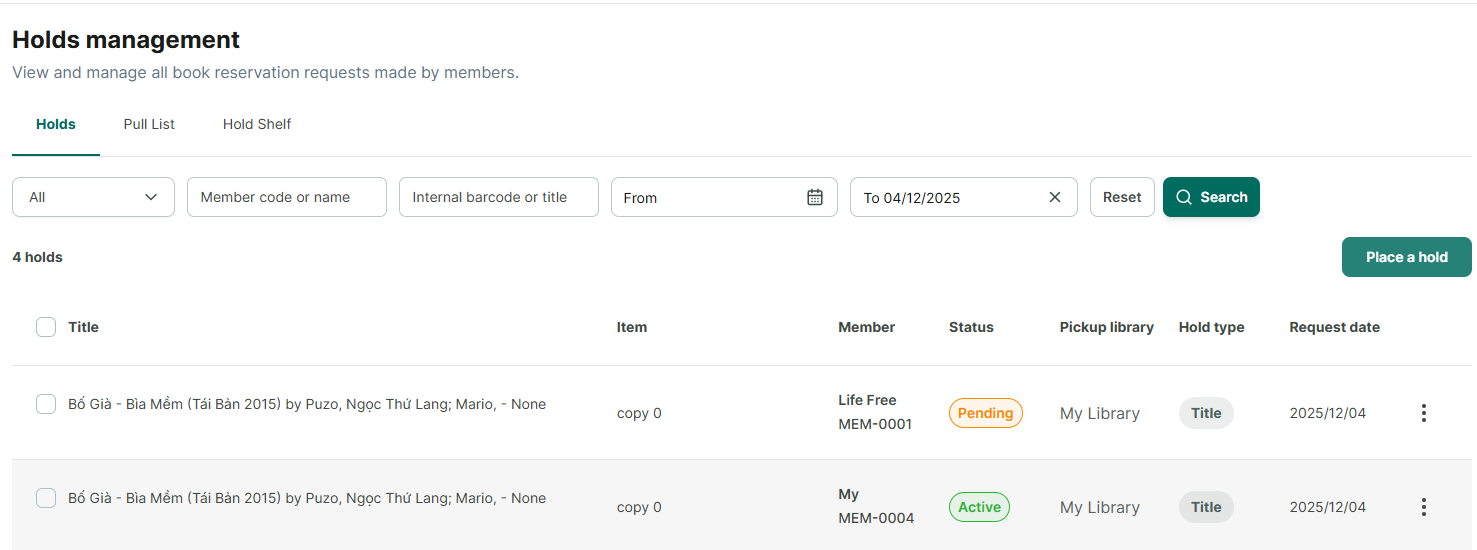
Task: Click 2025/12/04 date in Active row
Action: click(x=1327, y=507)
